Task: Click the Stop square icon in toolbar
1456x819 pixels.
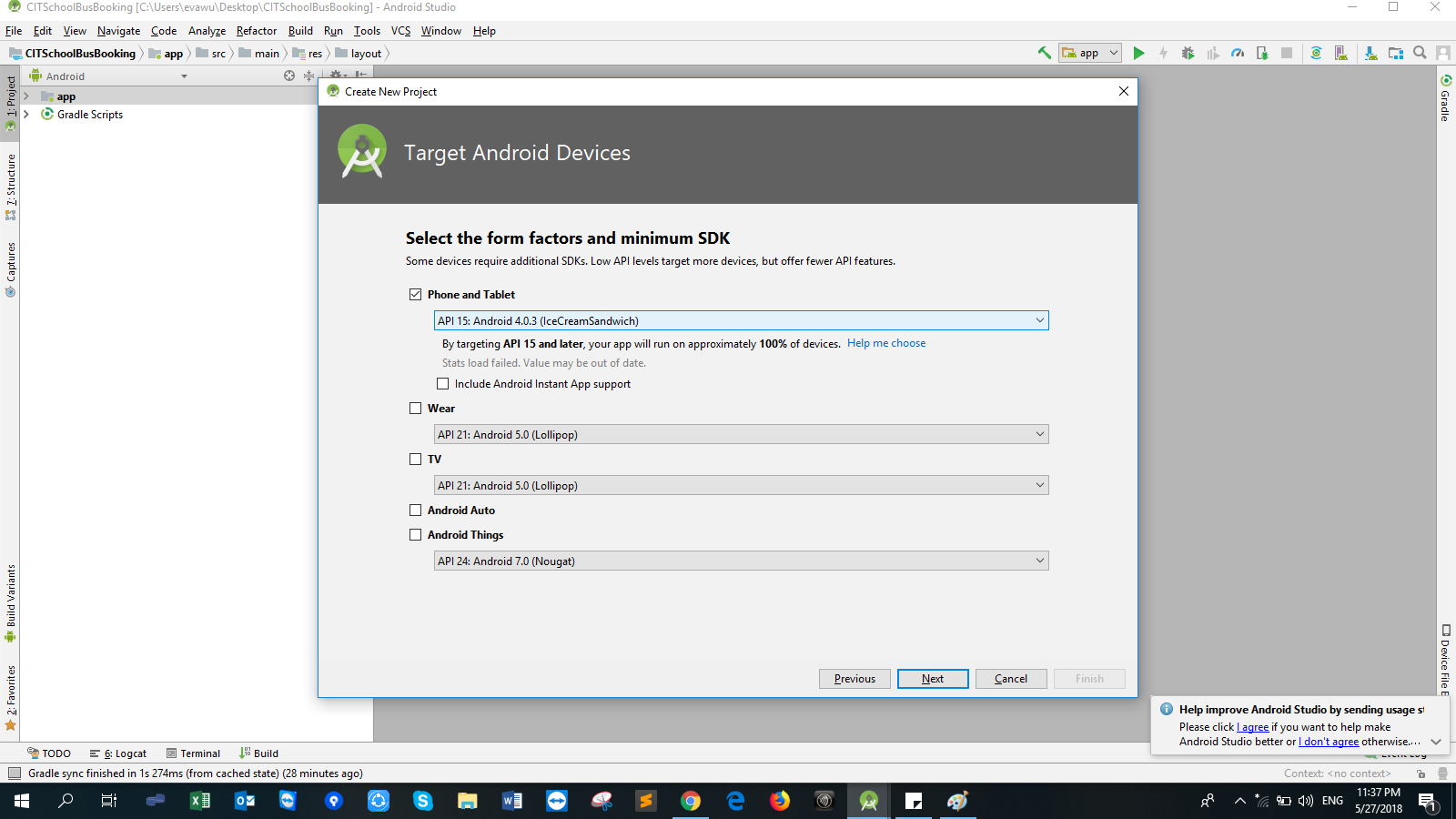Action: 1287,53
